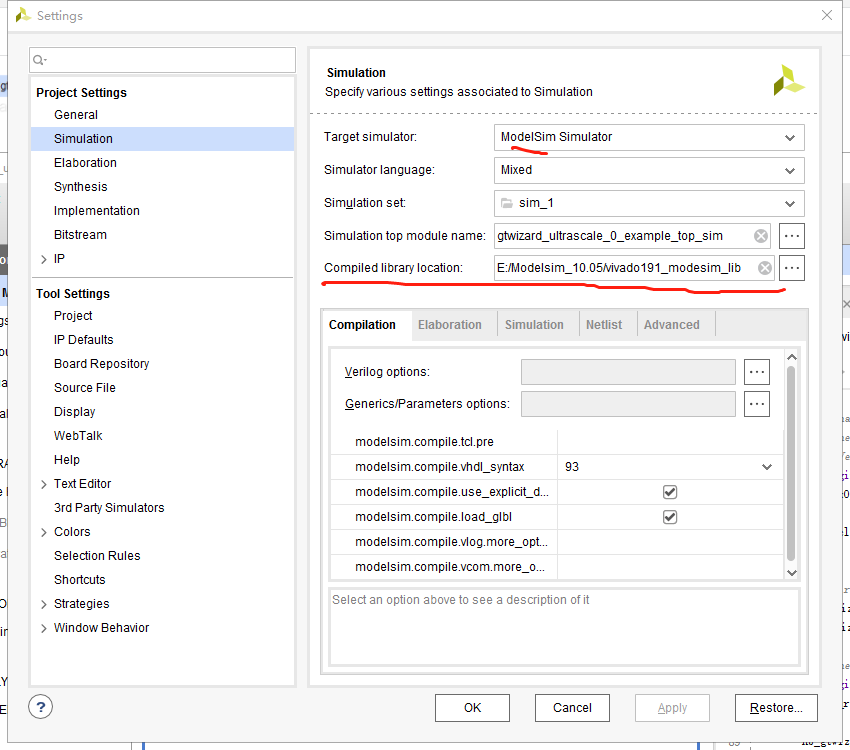The width and height of the screenshot is (850, 750).
Task: Switch to the Advanced tab
Action: [x=672, y=325]
